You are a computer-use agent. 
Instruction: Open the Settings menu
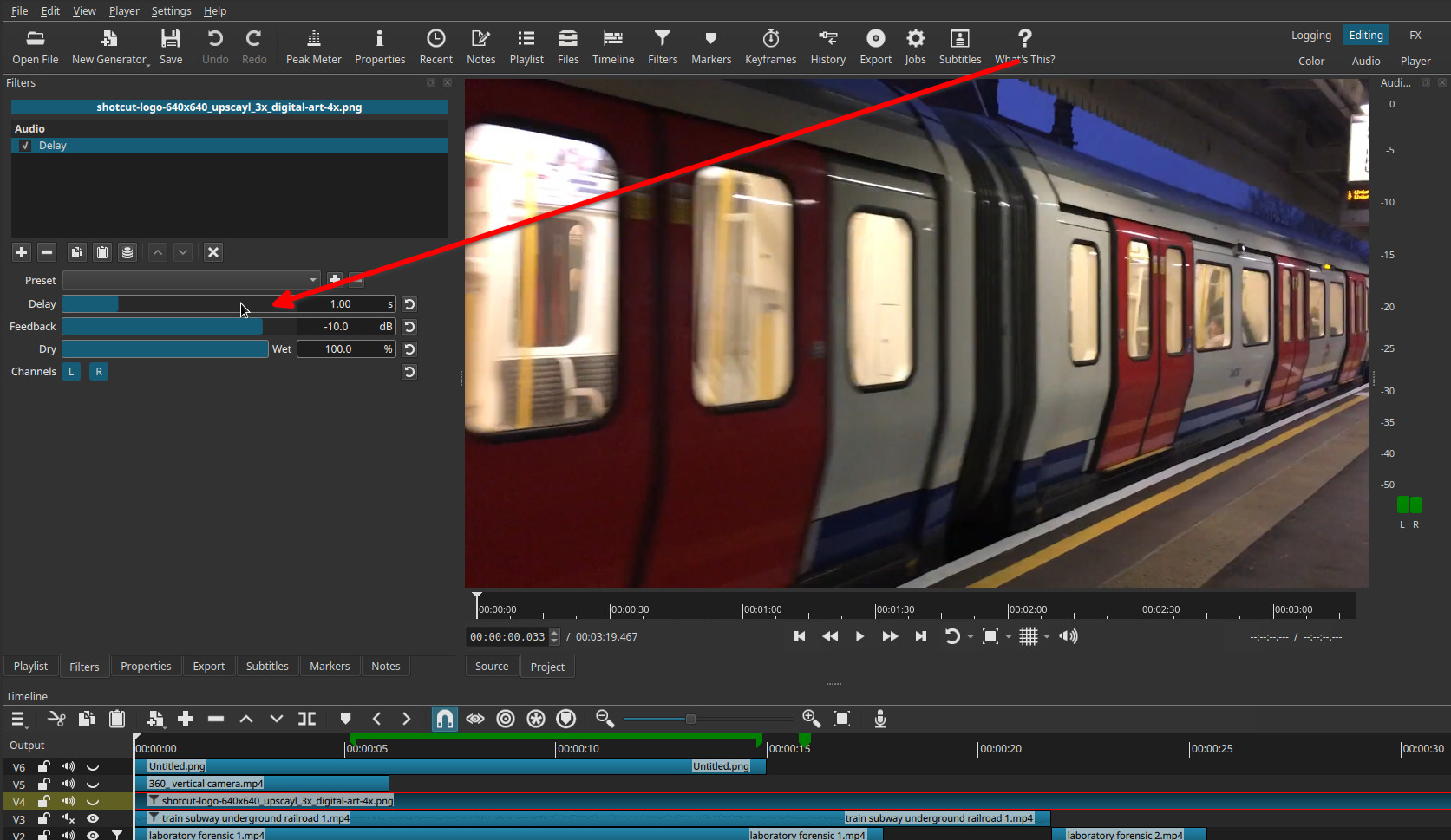[x=171, y=10]
